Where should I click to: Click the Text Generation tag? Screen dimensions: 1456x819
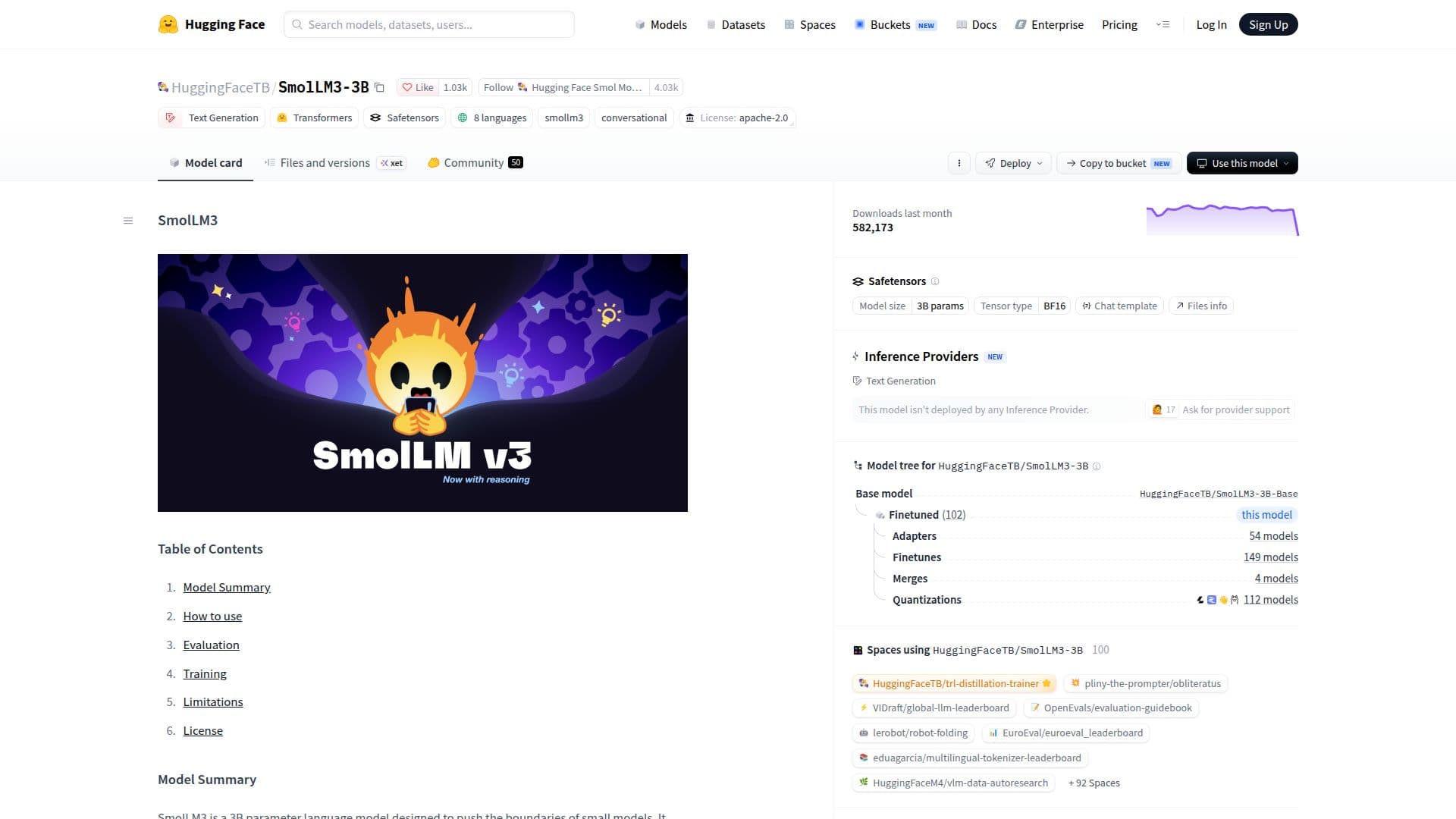[x=212, y=118]
